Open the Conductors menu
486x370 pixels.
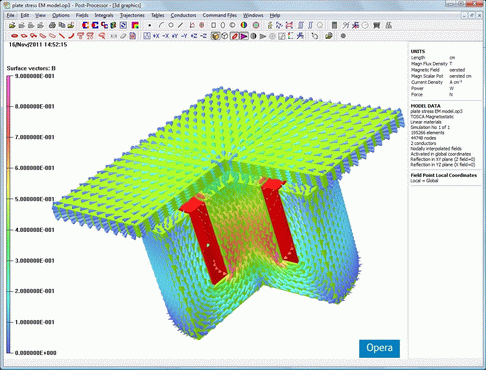point(183,15)
